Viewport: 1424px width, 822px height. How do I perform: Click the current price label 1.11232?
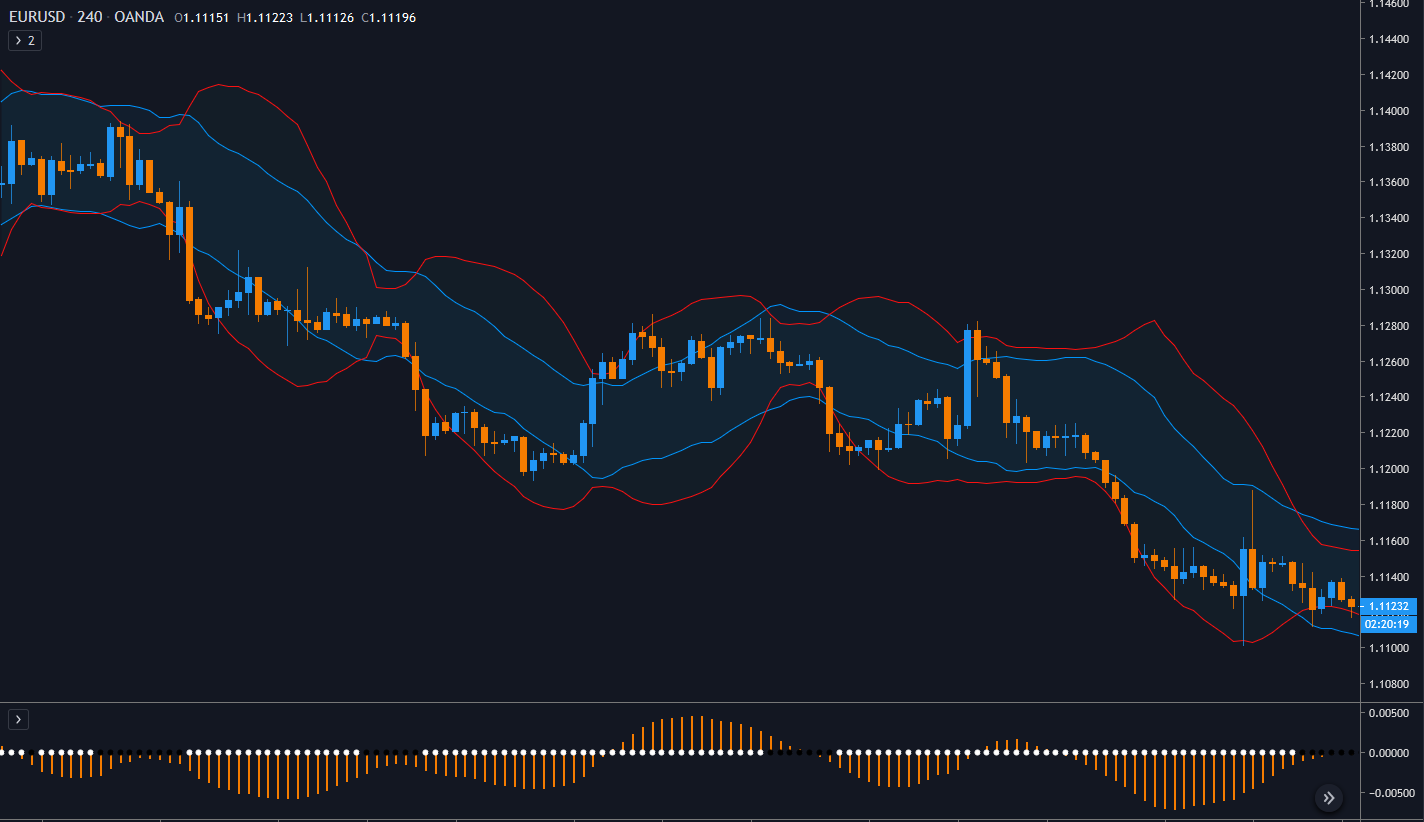point(1389,606)
